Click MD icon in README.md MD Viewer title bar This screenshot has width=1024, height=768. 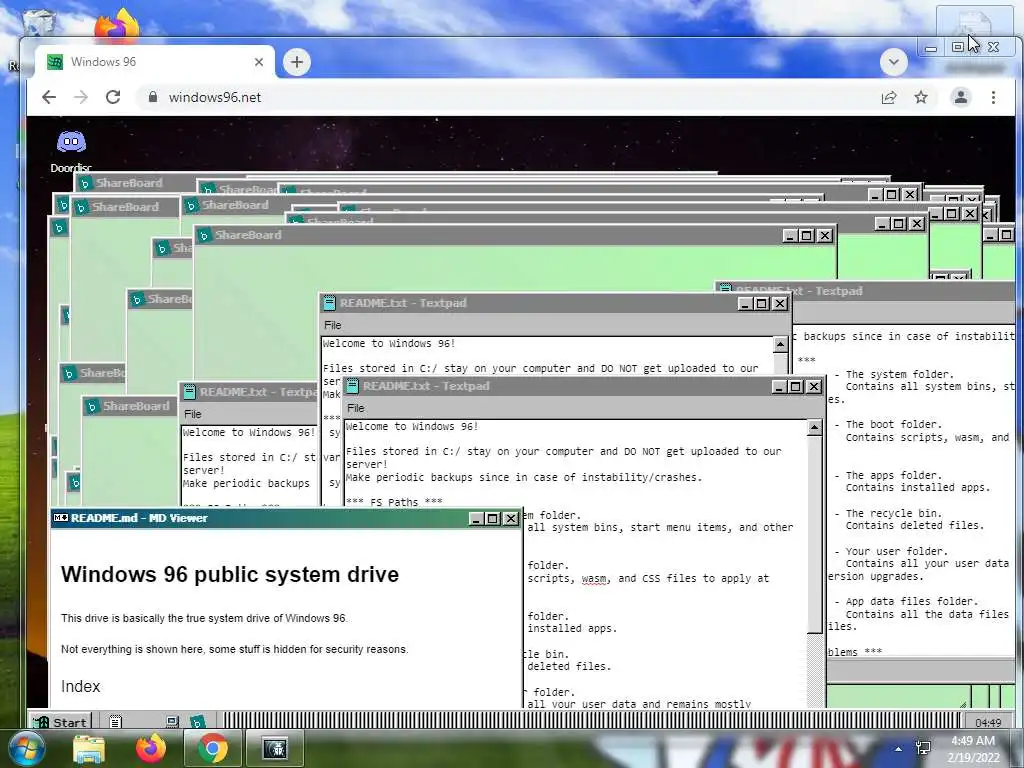coord(61,518)
